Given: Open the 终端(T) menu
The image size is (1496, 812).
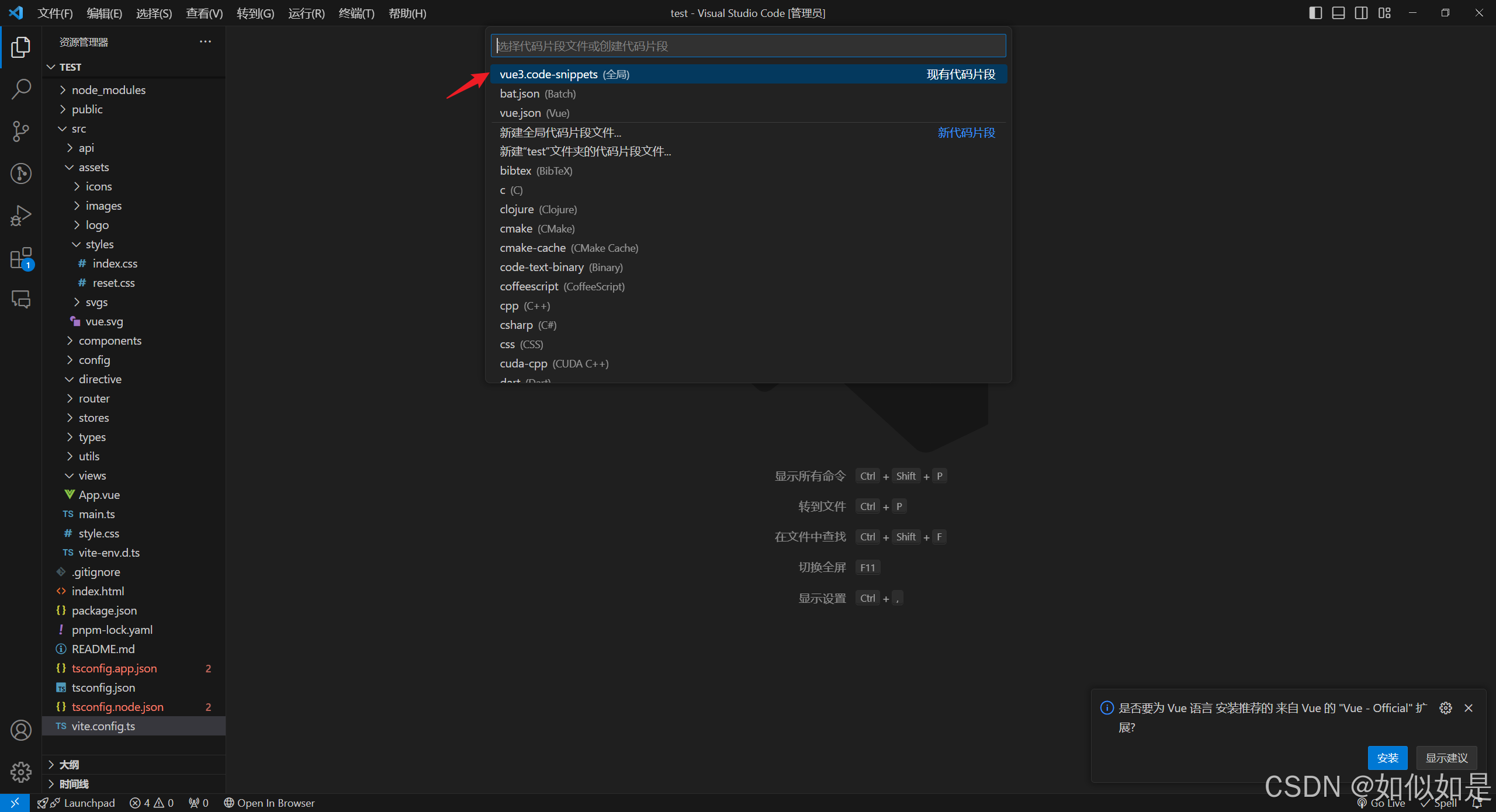Looking at the screenshot, I should (356, 13).
